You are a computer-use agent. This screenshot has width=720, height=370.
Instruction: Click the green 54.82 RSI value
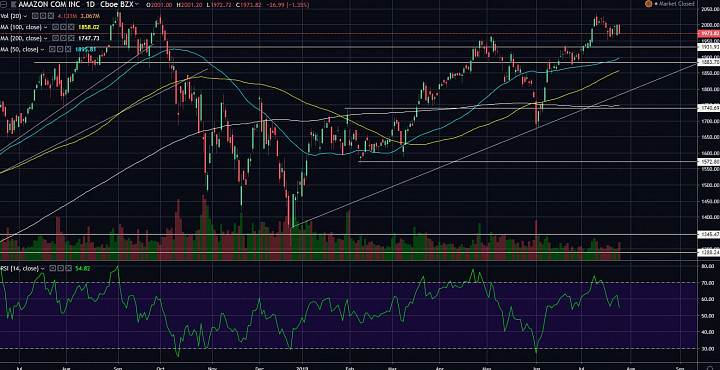[82, 268]
